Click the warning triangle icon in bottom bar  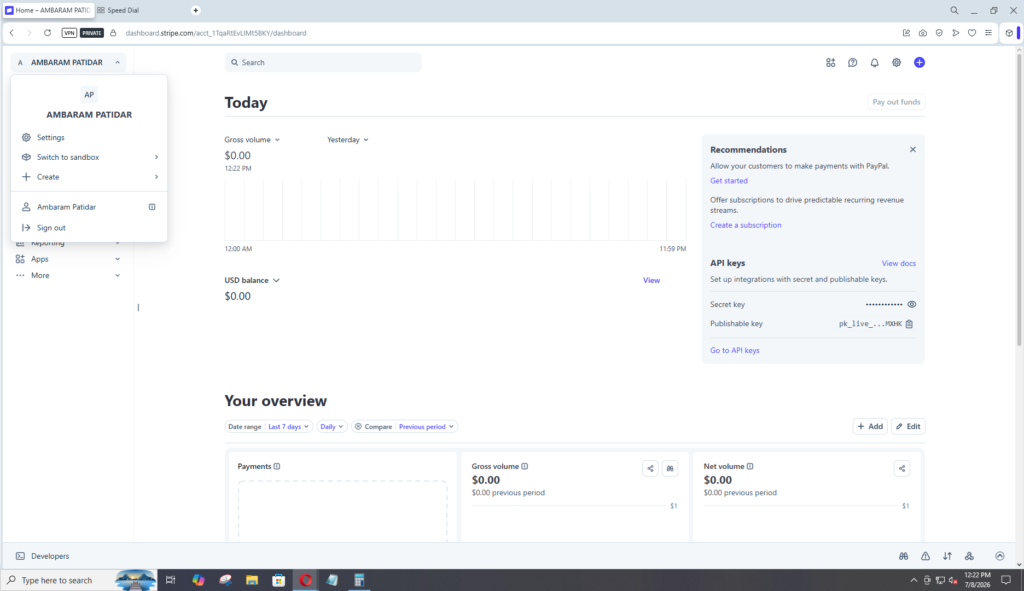point(925,556)
